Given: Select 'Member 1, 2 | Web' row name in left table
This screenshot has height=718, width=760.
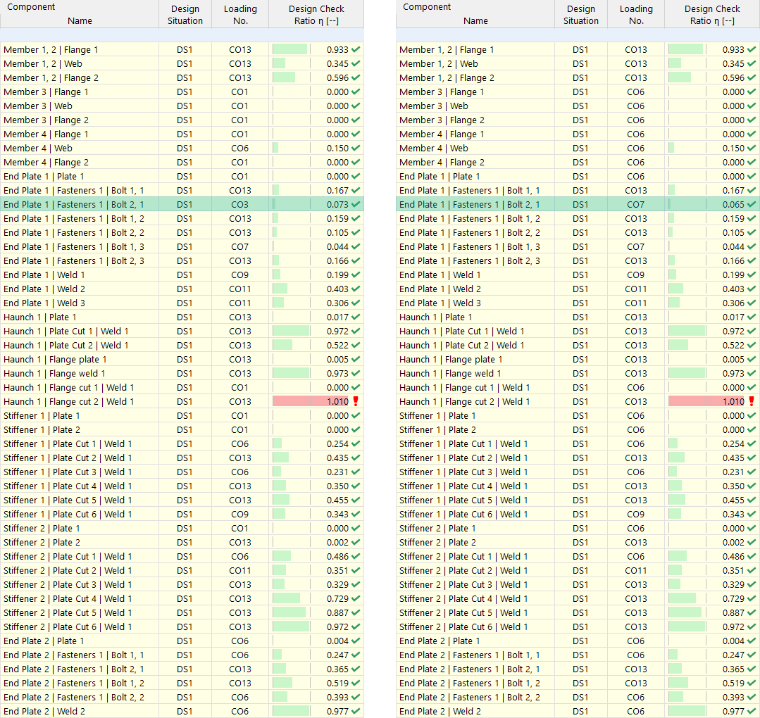Looking at the screenshot, I should [x=43, y=64].
